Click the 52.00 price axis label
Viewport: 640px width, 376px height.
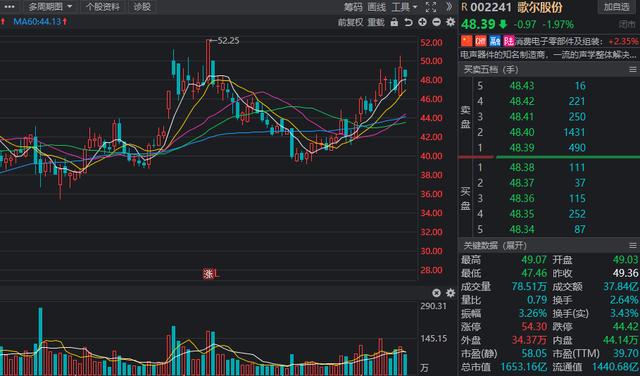[431, 42]
